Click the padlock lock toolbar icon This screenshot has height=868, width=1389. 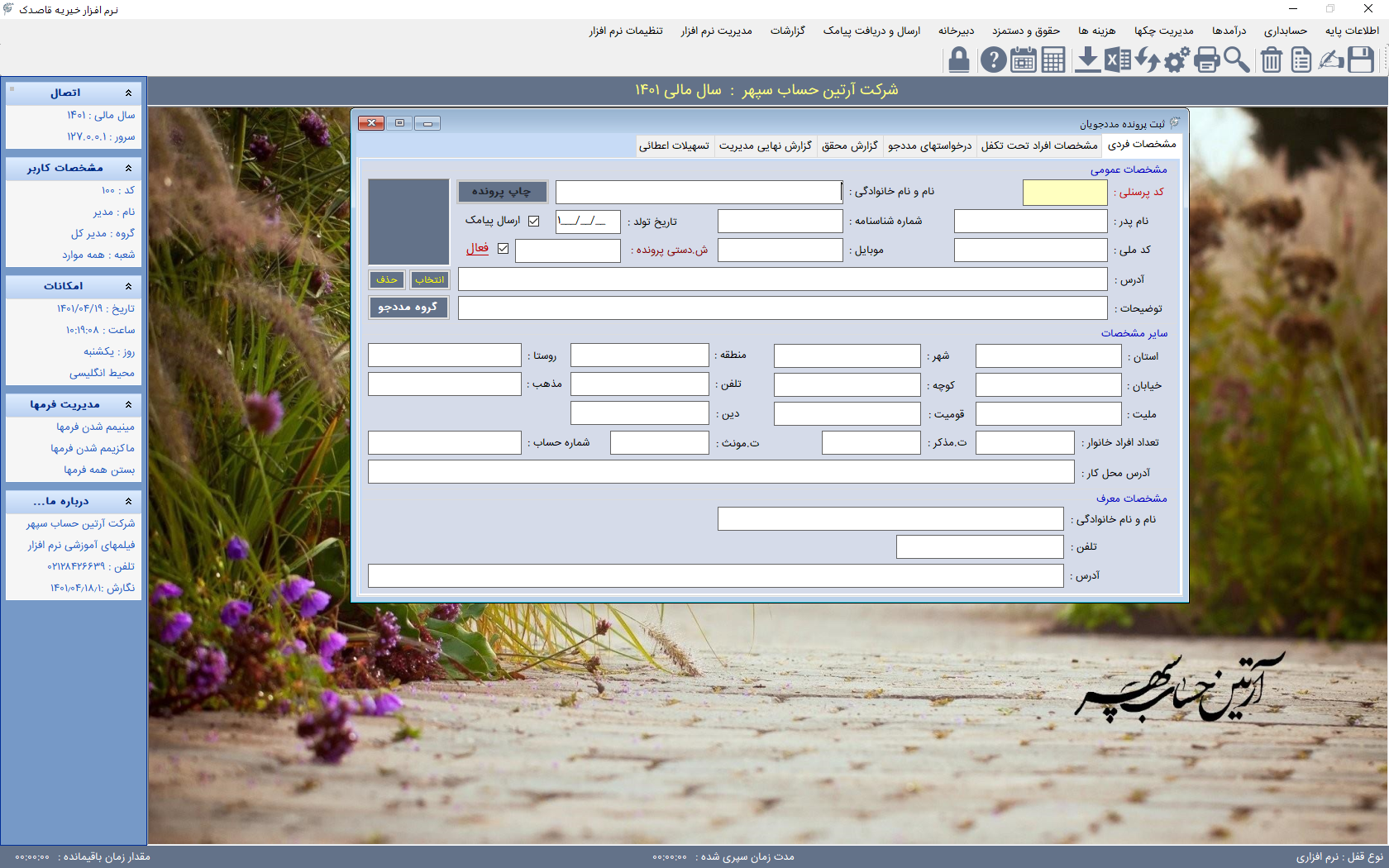(959, 60)
